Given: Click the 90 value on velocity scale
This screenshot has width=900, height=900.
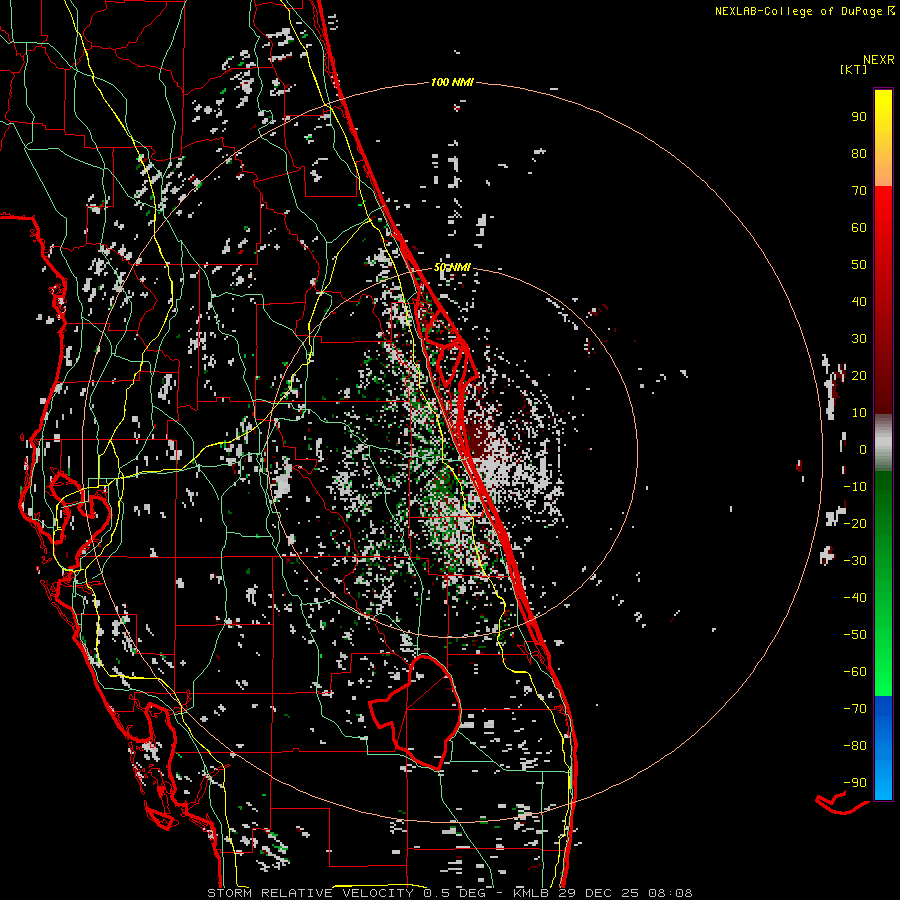Looking at the screenshot, I should pyautogui.click(x=858, y=116).
